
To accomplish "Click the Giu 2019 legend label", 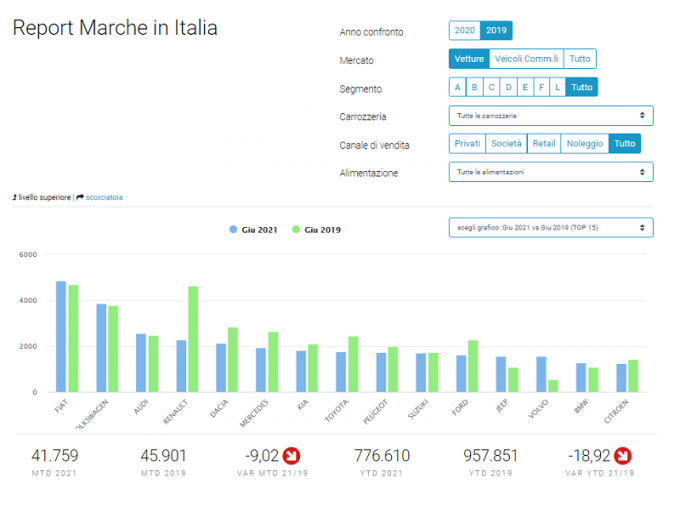I will (x=323, y=230).
